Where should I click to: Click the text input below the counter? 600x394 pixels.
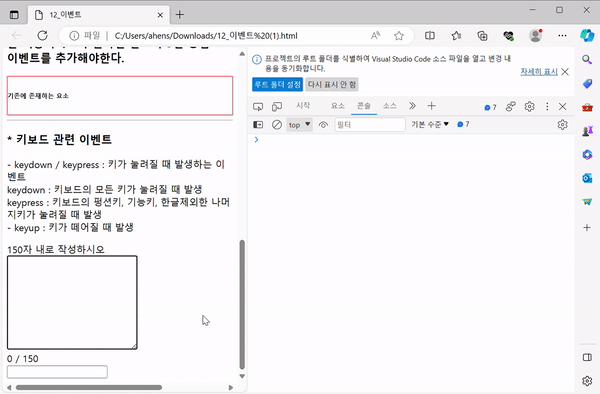(x=57, y=372)
